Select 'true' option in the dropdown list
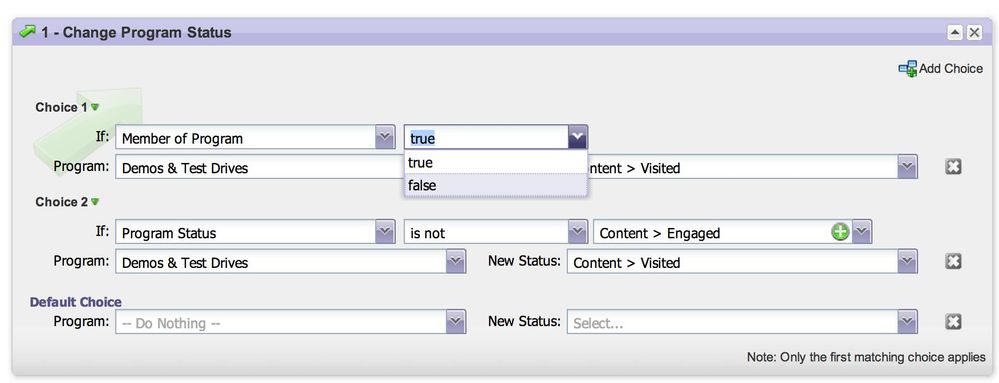Viewport: 999px width, 383px height. pos(496,163)
